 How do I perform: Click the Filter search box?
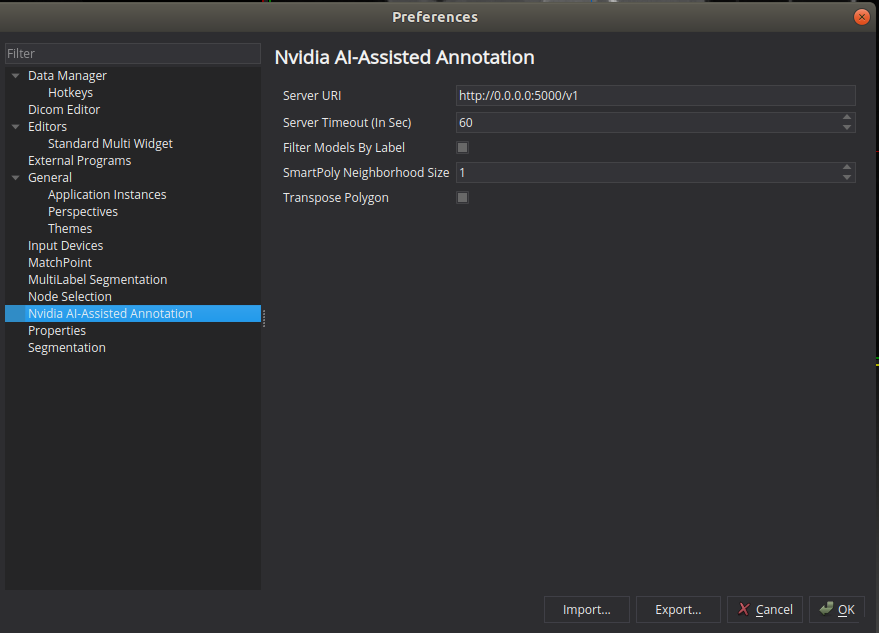coord(130,53)
